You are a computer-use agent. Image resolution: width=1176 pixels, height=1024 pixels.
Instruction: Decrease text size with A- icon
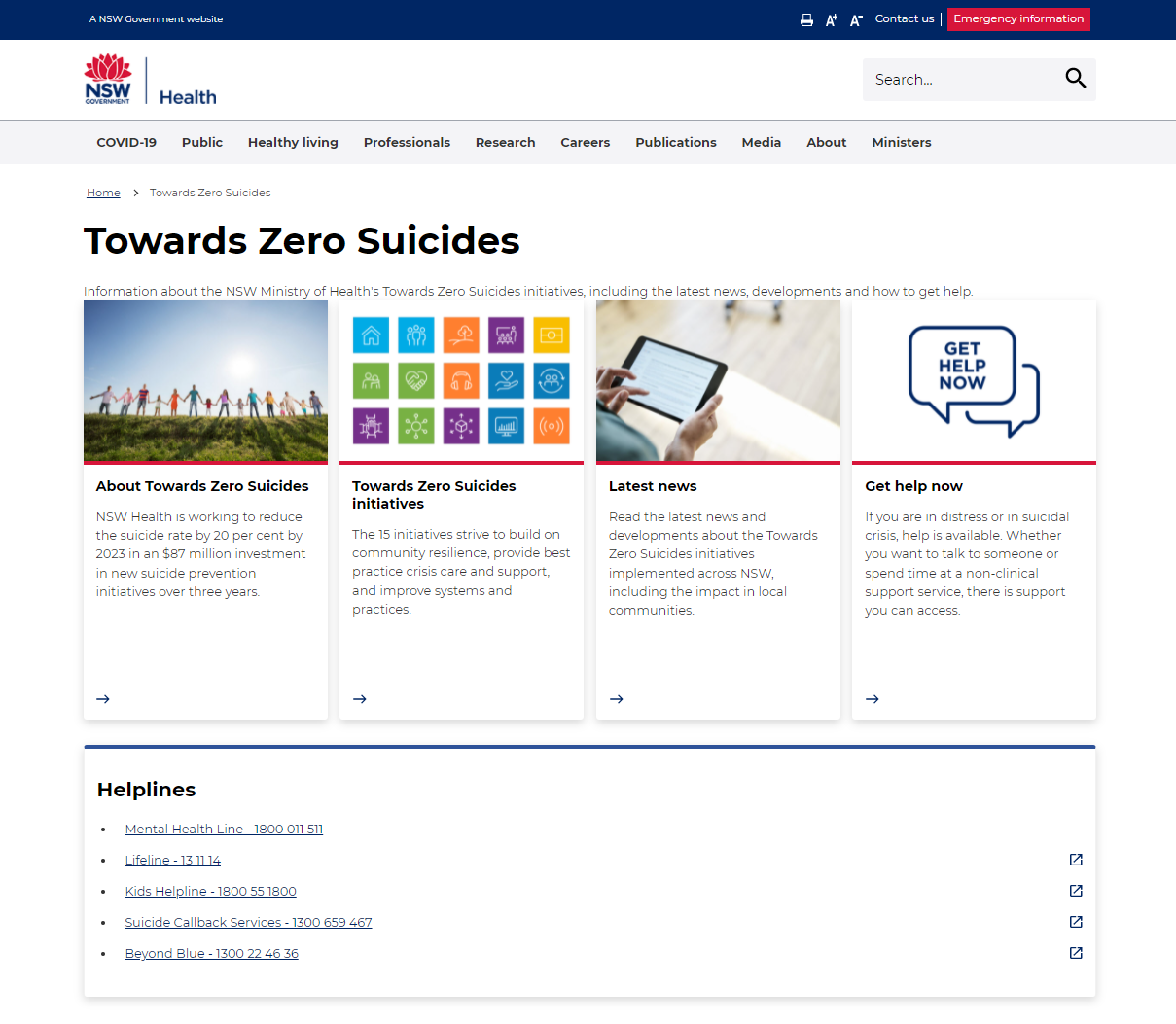856,19
